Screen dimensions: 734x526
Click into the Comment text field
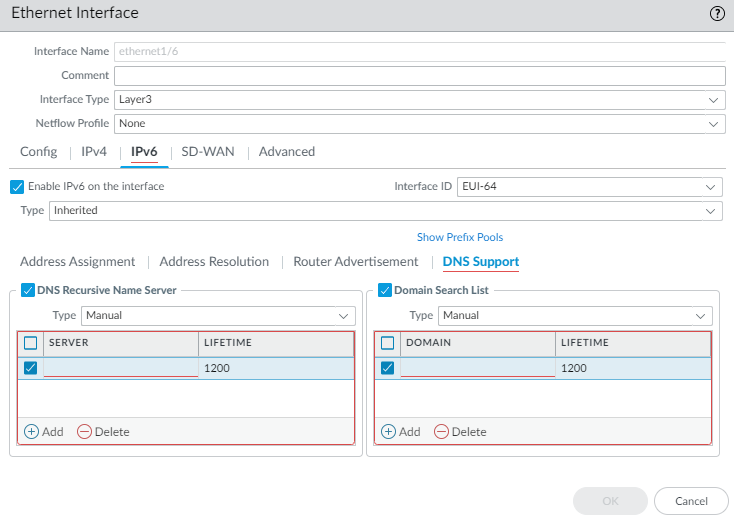point(419,76)
